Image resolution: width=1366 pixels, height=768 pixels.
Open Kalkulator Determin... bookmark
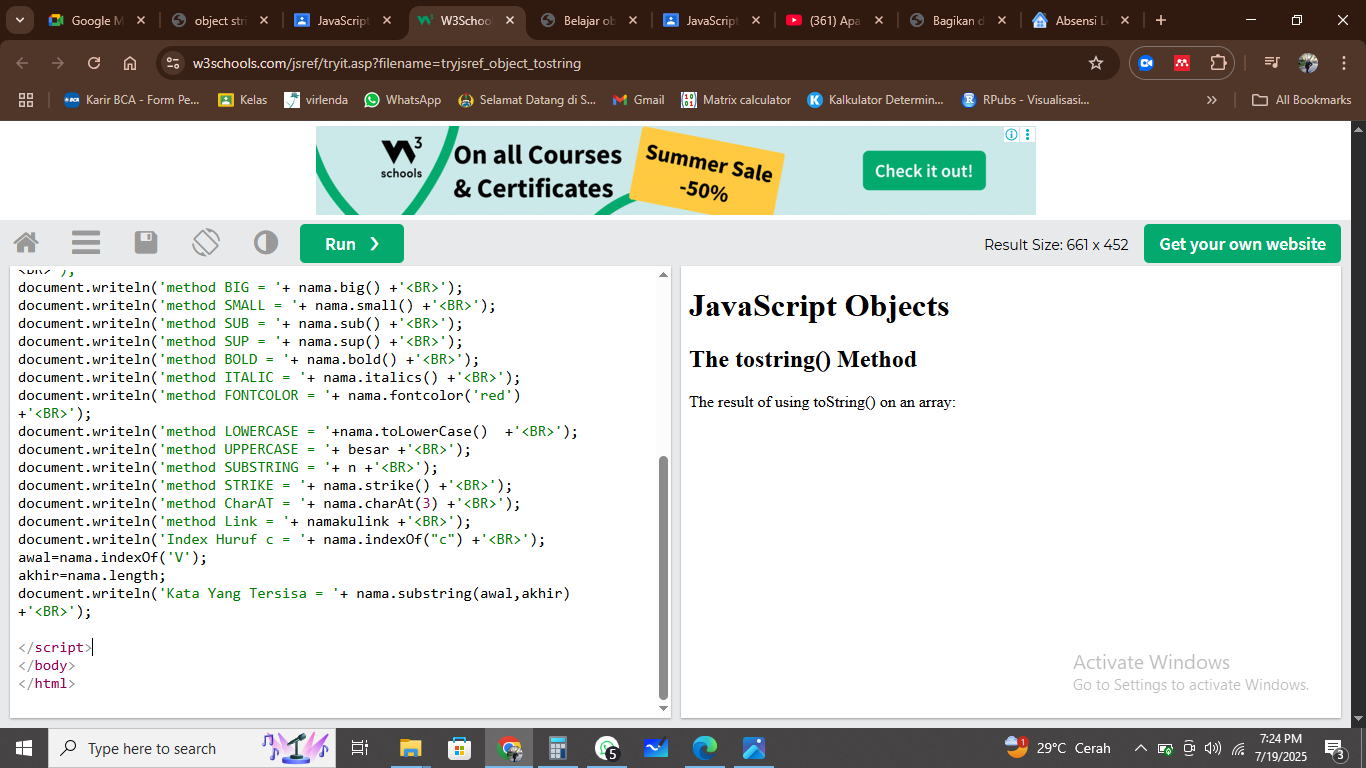[875, 99]
